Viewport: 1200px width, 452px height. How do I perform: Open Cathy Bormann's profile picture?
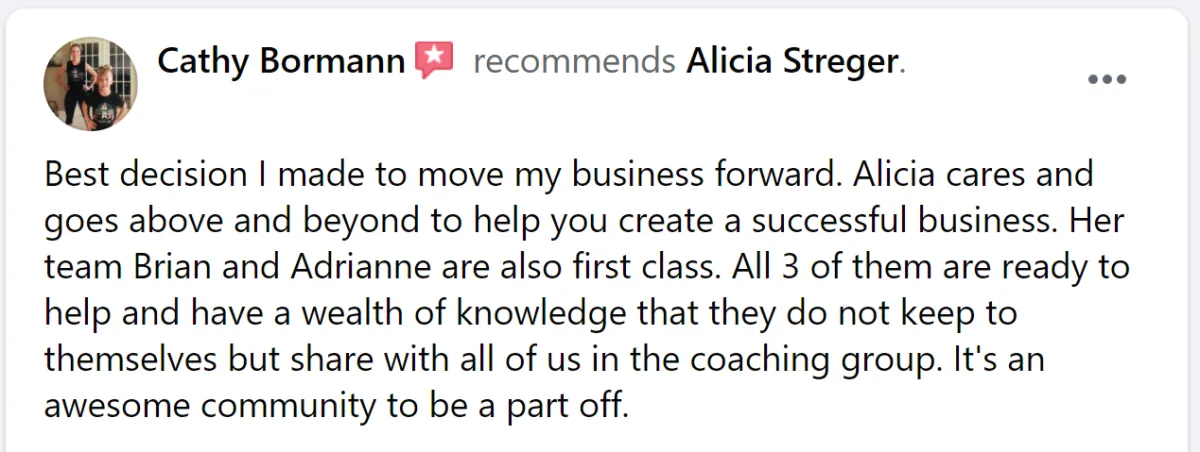[x=90, y=84]
